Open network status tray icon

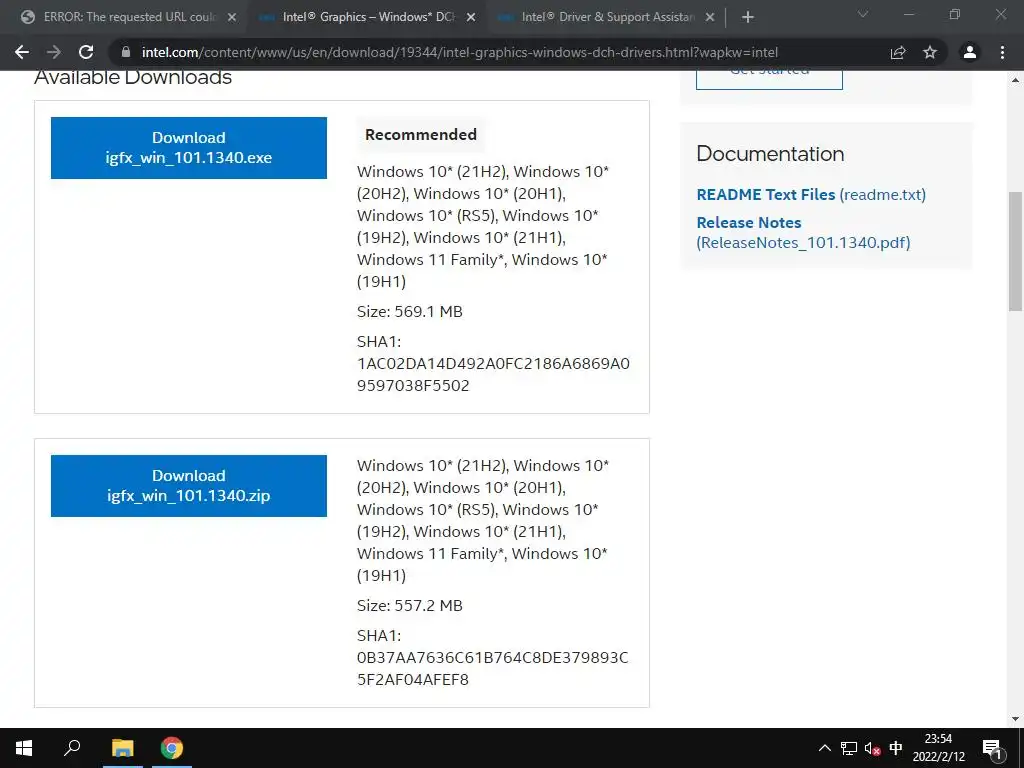click(849, 748)
